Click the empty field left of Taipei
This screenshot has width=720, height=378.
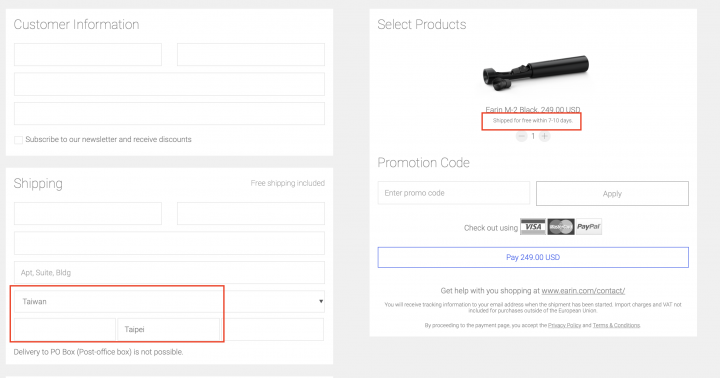(x=65, y=329)
